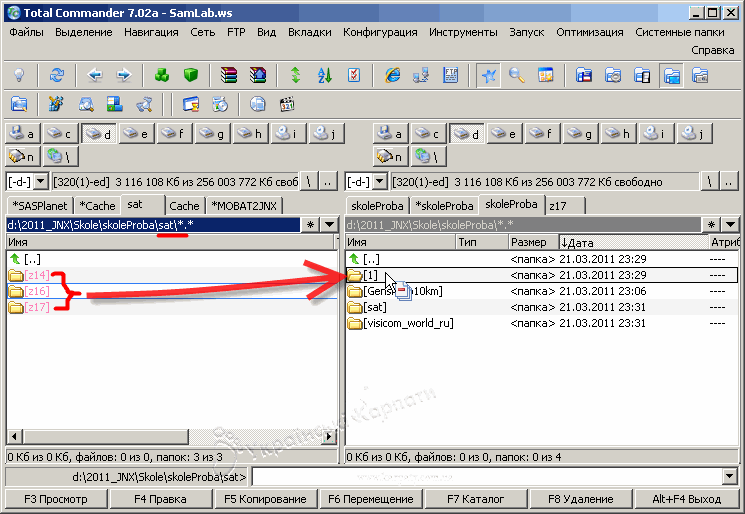Open right panel favorites asterisk button
The height and width of the screenshot is (514, 745).
[711, 224]
